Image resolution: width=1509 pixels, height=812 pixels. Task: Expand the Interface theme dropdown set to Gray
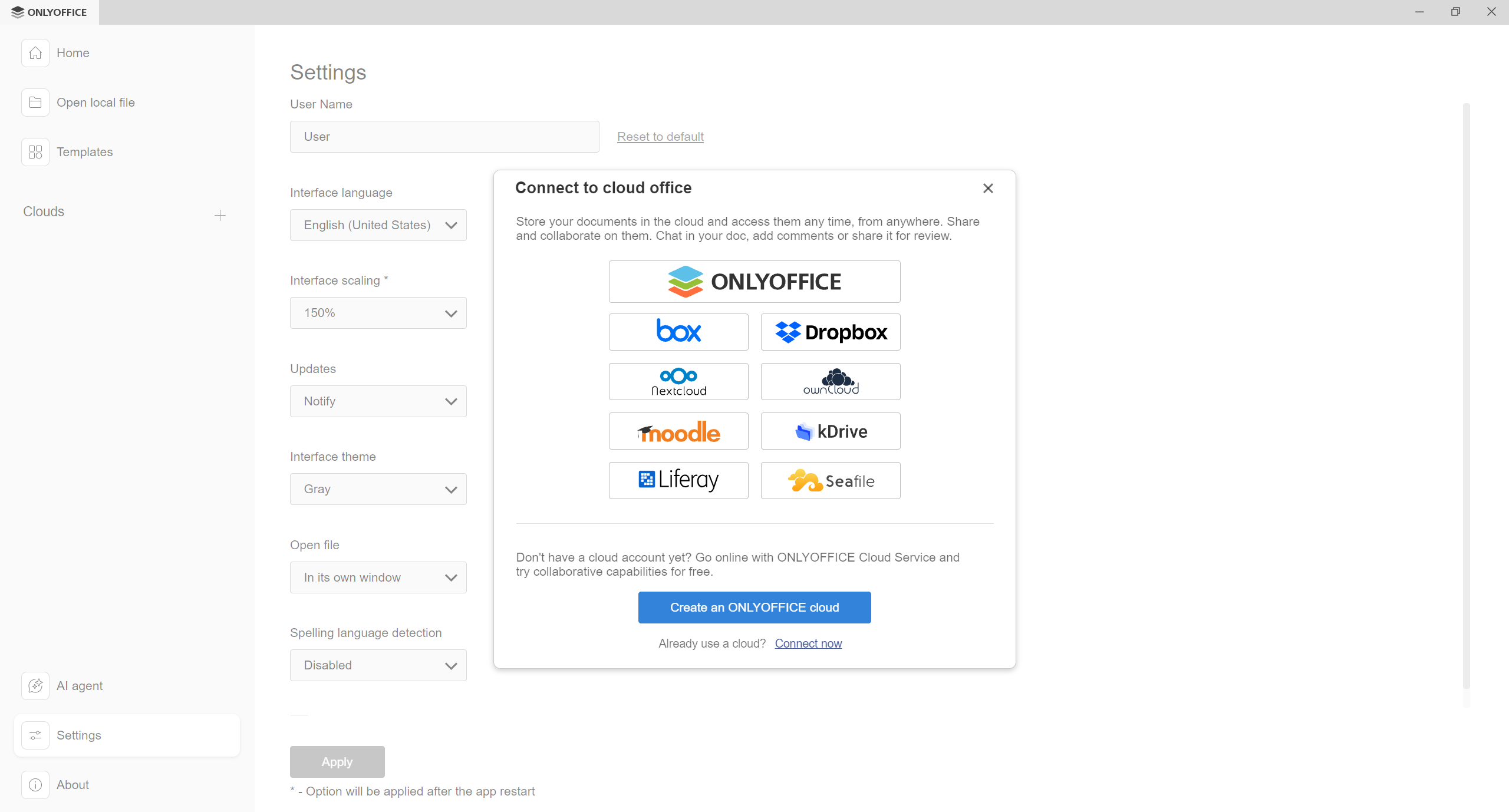pos(378,488)
